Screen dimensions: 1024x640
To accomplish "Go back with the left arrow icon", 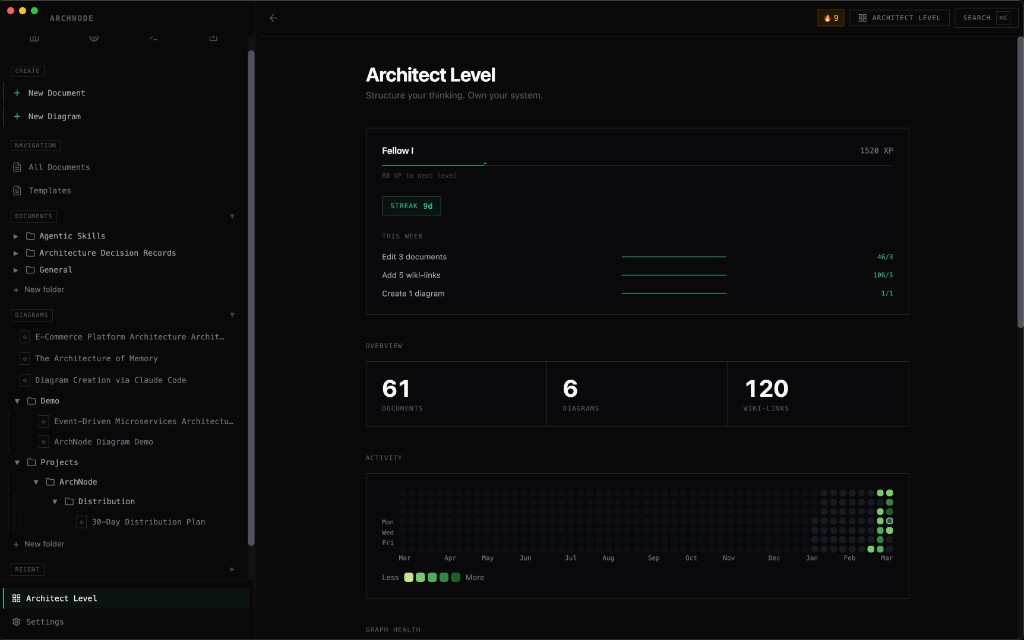I will 273,18.
